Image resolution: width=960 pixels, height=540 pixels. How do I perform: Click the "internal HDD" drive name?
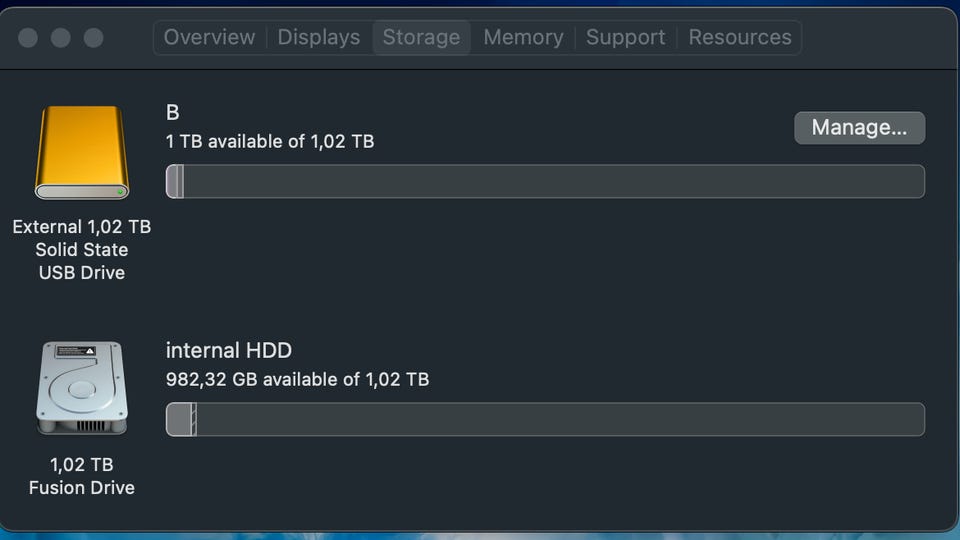pyautogui.click(x=229, y=351)
